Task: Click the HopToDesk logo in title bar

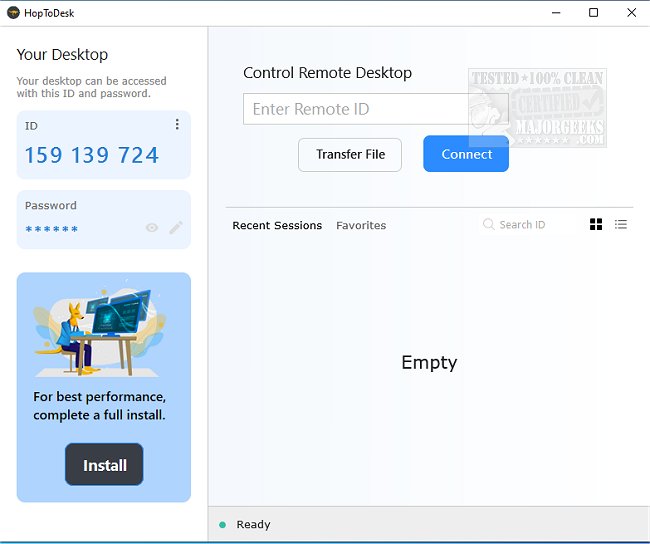Action: (x=11, y=13)
